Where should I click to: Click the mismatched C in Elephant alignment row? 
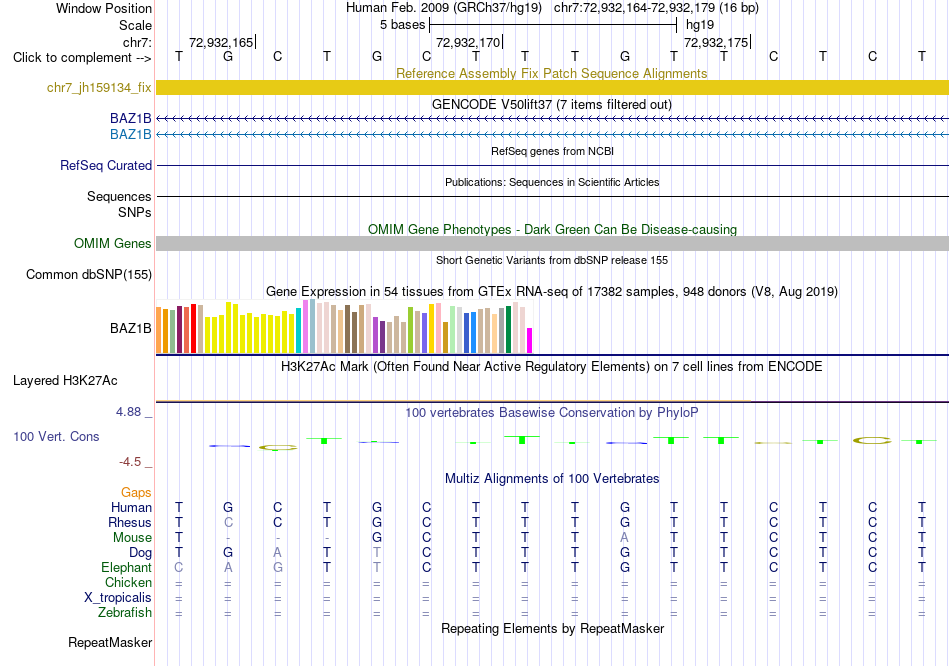(x=179, y=568)
